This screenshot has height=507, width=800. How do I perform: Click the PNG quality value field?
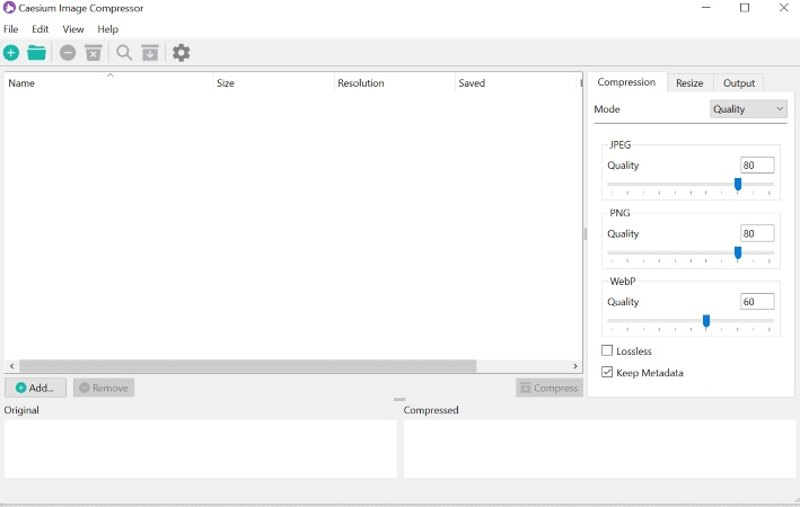[x=757, y=234]
